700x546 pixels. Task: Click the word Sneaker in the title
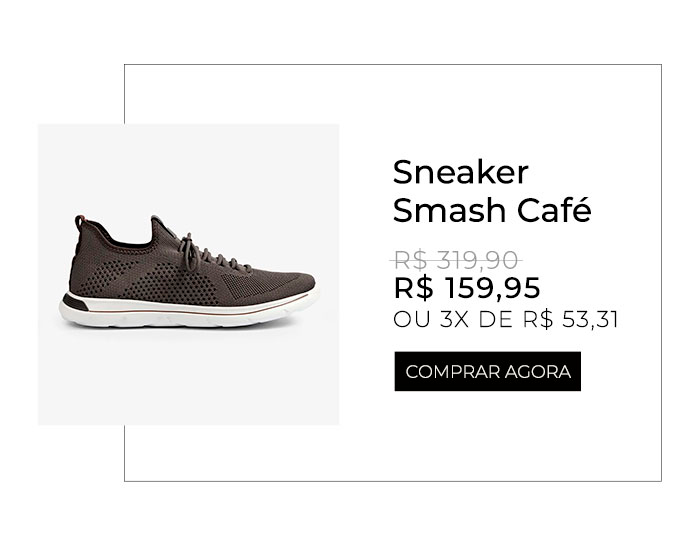tap(460, 172)
